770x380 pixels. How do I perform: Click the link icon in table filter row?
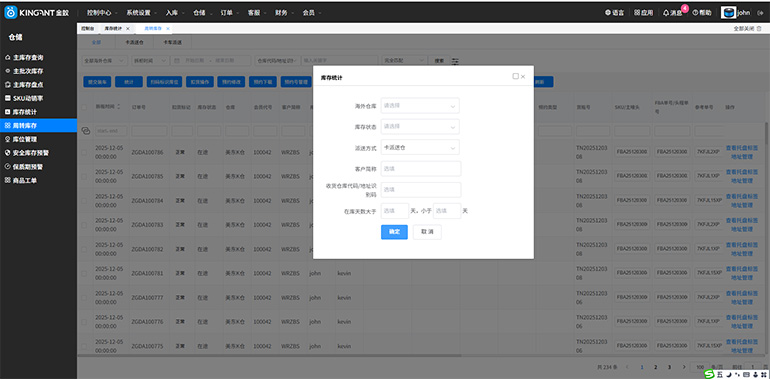85,131
